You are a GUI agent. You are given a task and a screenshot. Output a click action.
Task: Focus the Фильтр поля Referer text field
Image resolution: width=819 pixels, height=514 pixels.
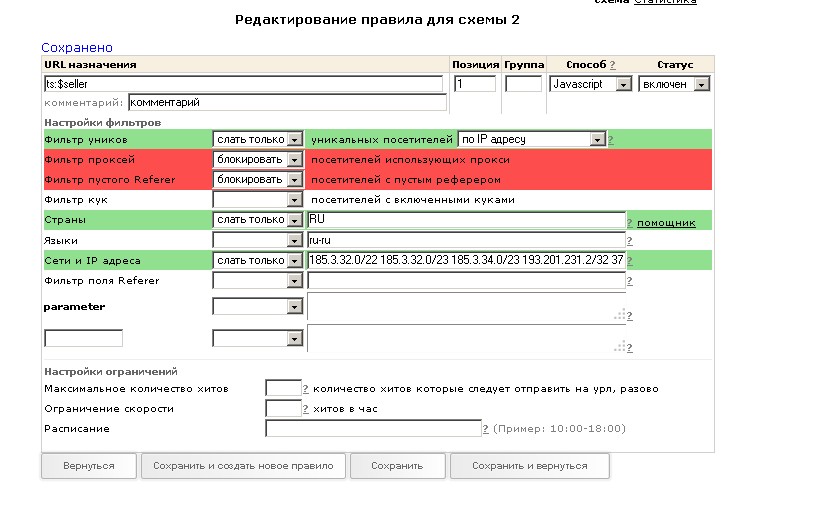466,281
